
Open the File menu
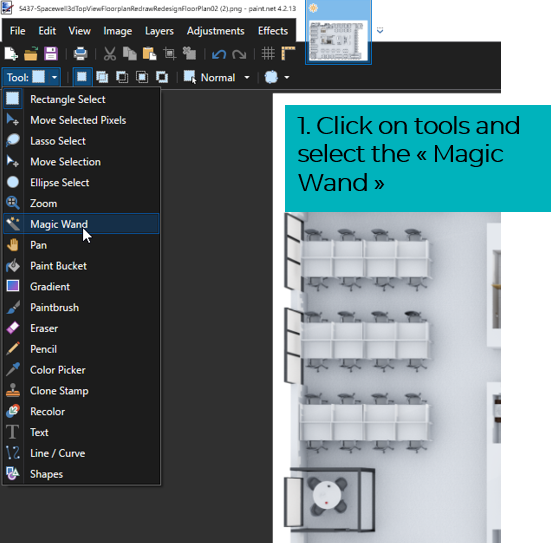click(17, 31)
